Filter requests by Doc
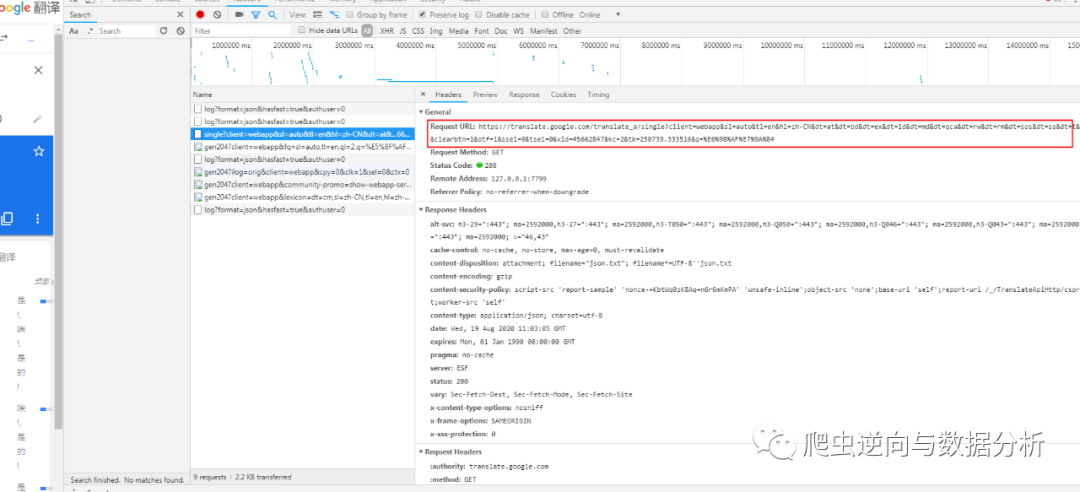The width and height of the screenshot is (1080, 492). point(501,31)
